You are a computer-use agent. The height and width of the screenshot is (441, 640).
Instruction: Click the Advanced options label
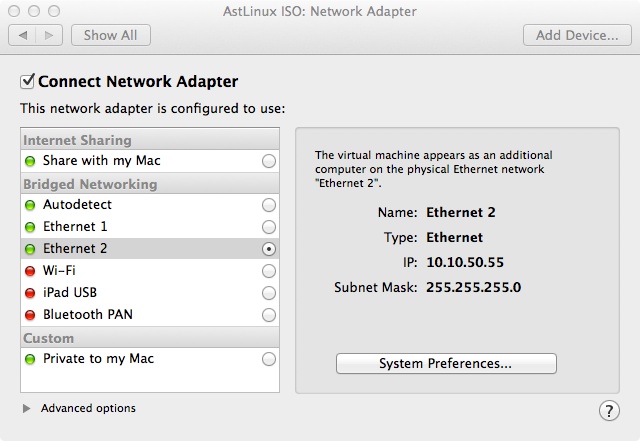pos(88,408)
